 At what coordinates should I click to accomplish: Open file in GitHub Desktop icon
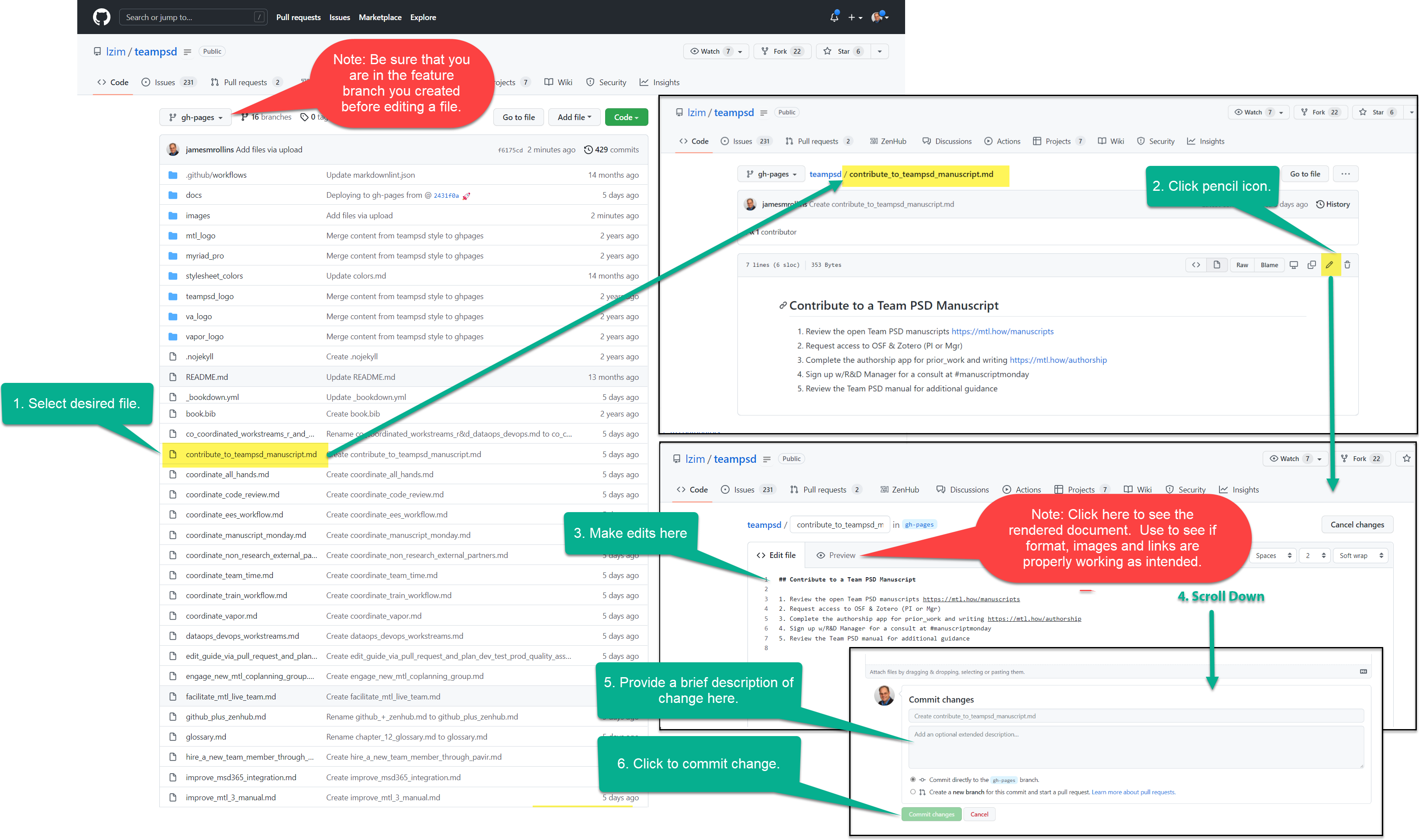(x=1293, y=265)
